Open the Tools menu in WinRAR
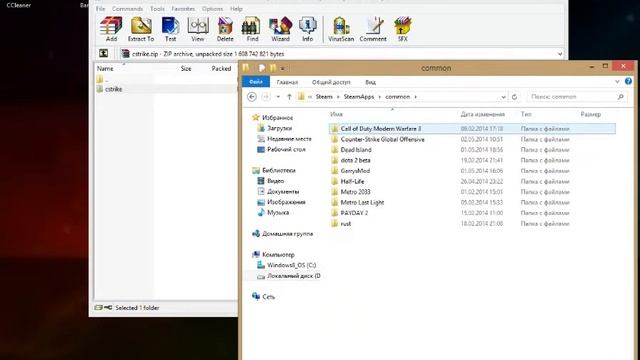This screenshot has height=360, width=640. coord(157,9)
